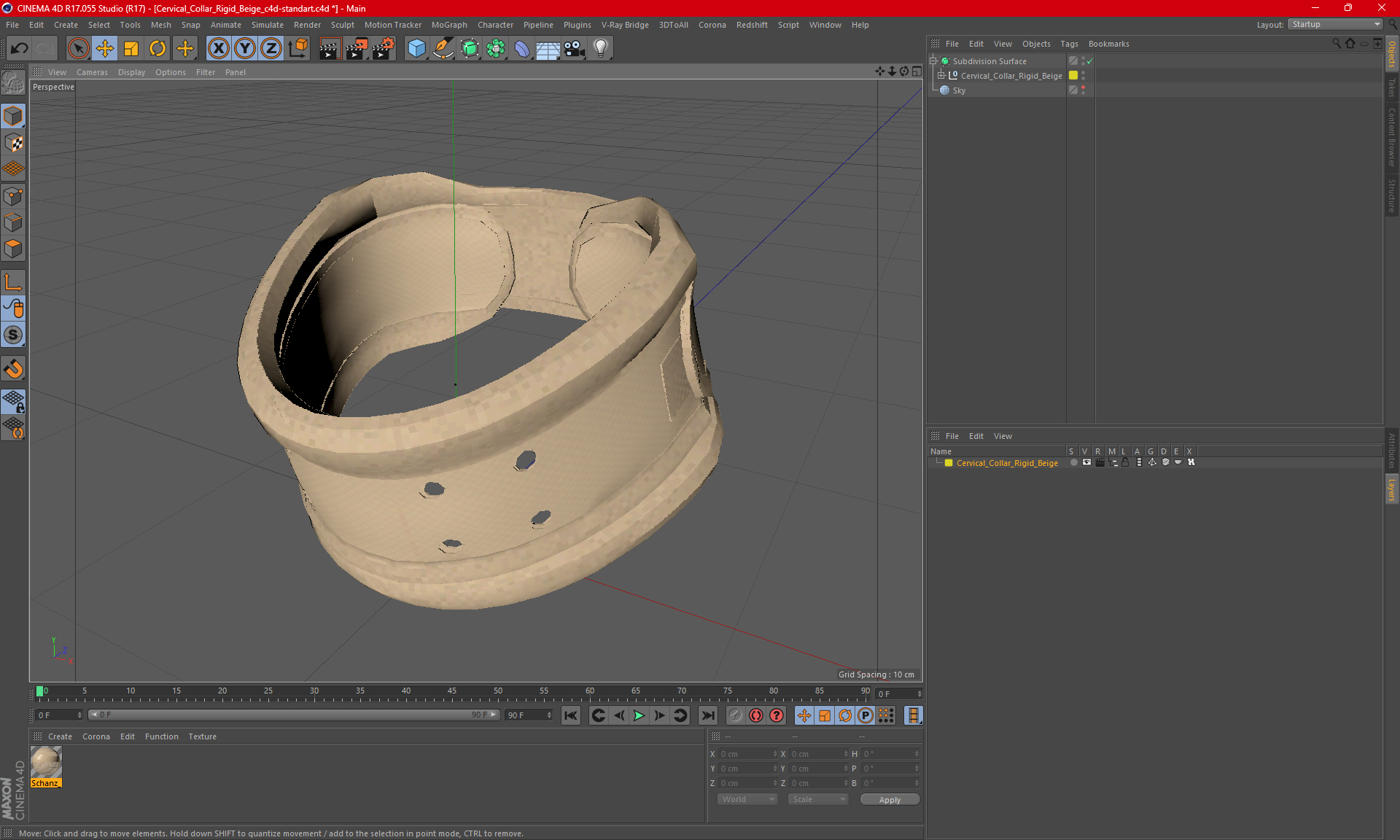
Task: Open Edit Render Settings
Action: [x=384, y=48]
